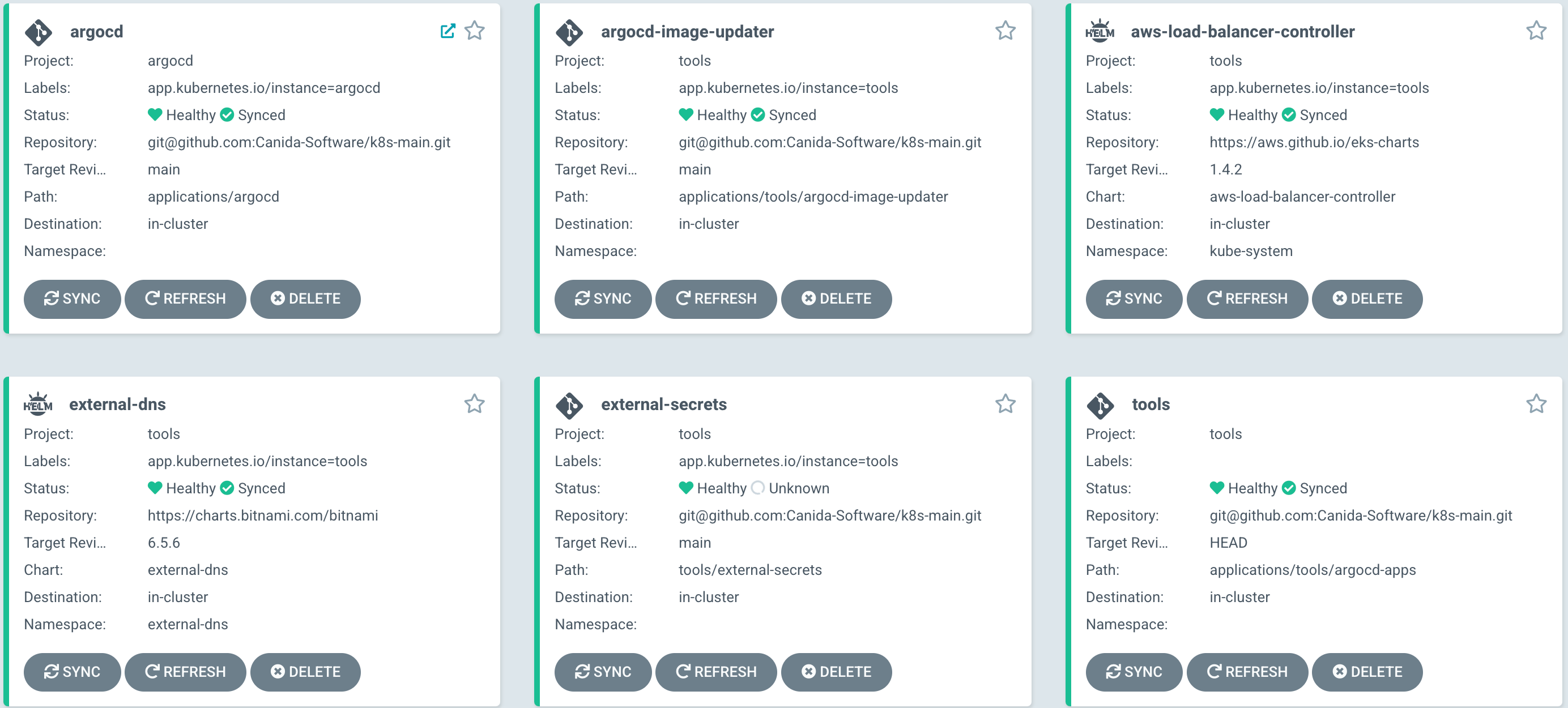This screenshot has height=708, width=1568.
Task: Favorite the argocd application with the star
Action: tap(475, 31)
